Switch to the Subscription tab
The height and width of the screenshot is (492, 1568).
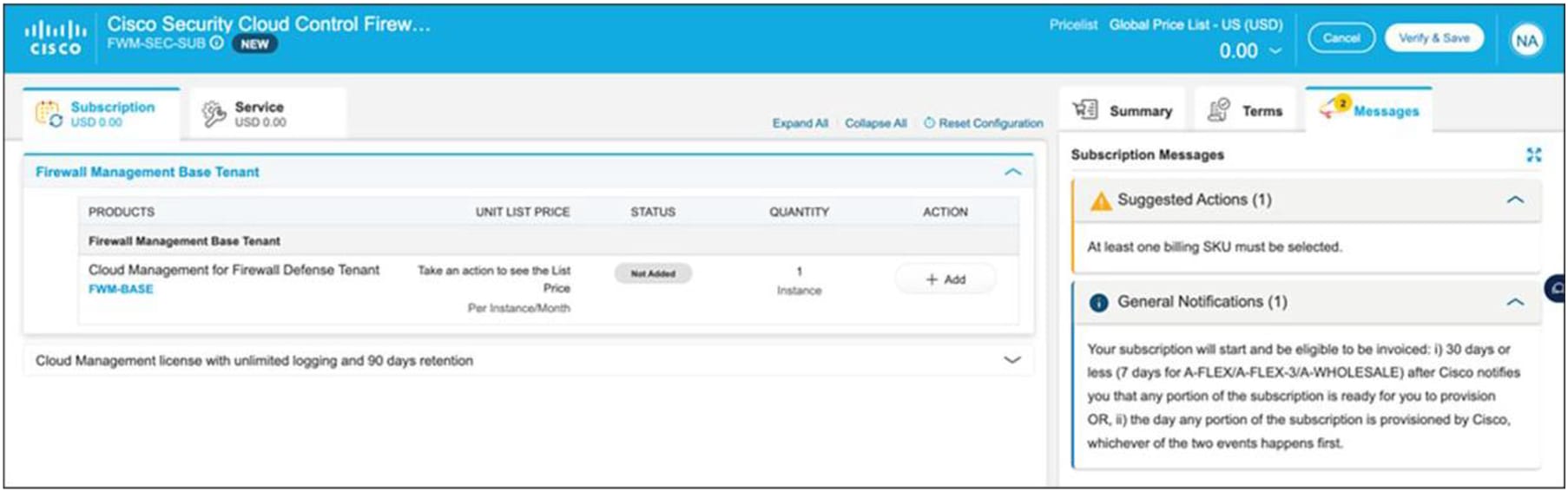pyautogui.click(x=102, y=114)
